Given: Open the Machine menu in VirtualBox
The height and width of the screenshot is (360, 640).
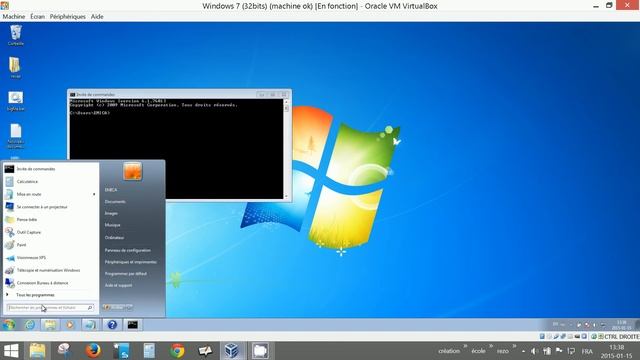Looking at the screenshot, I should click(x=13, y=16).
